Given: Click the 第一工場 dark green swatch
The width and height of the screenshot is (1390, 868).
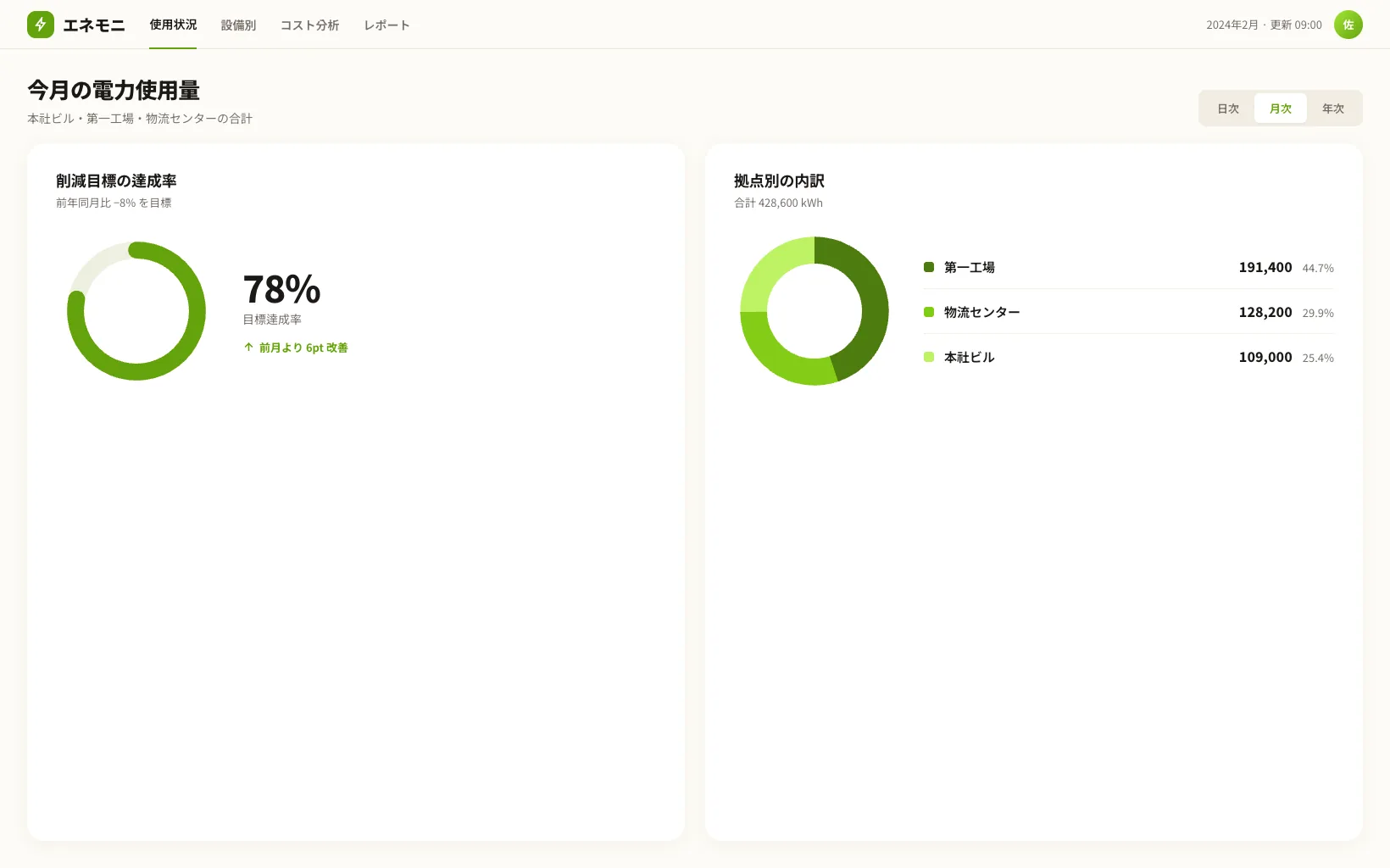Looking at the screenshot, I should tap(929, 267).
